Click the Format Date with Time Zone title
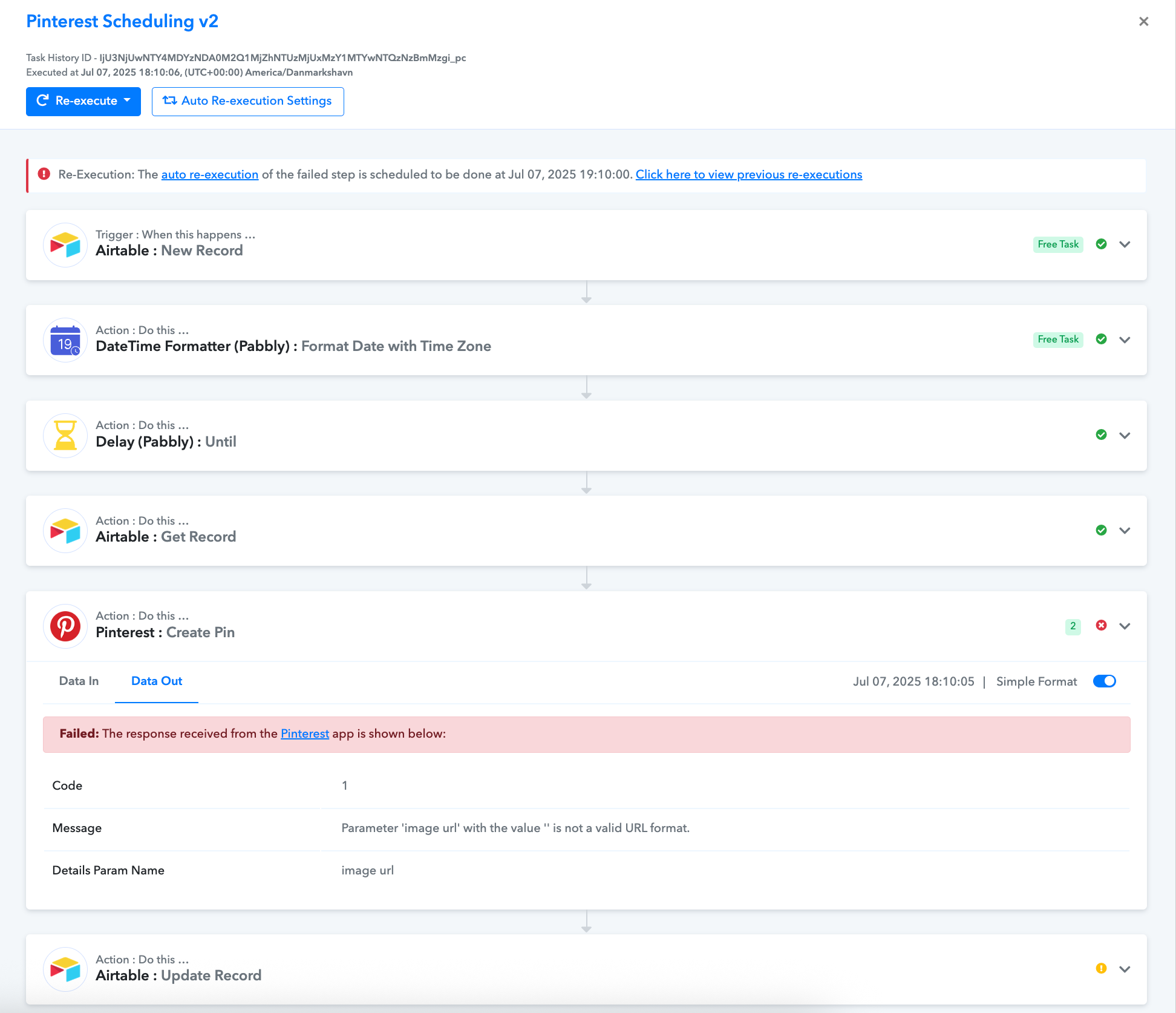Screen dimensions: 1176x1013 [396, 346]
